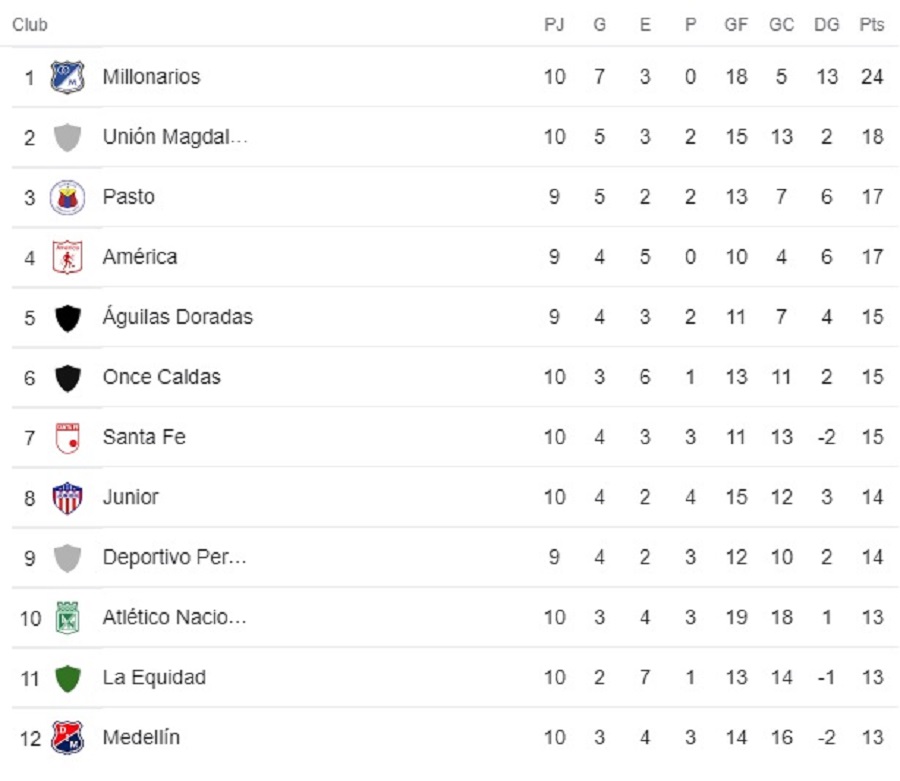The height and width of the screenshot is (781, 900).
Task: Click the Once Caldas black shield
Action: point(67,378)
